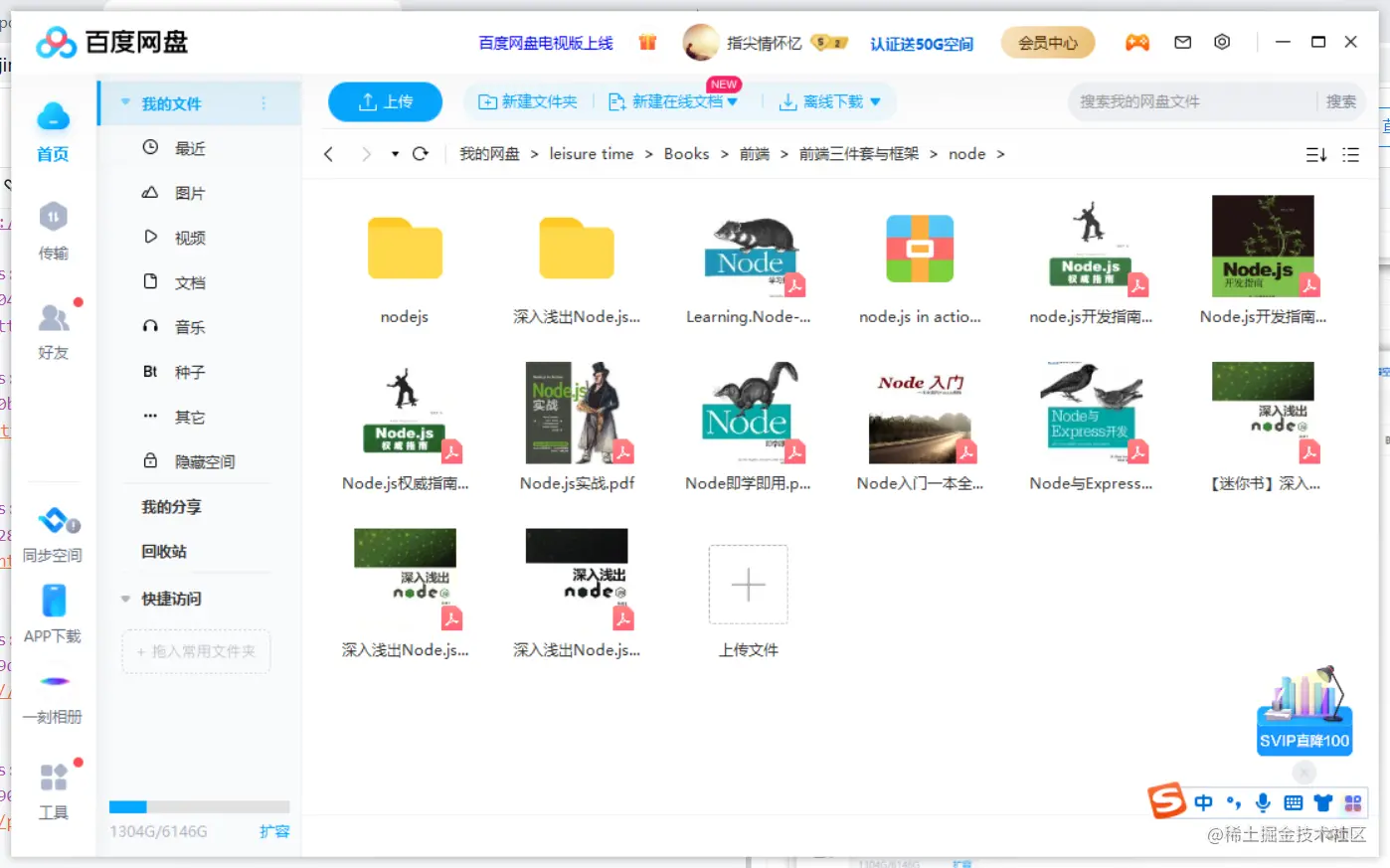
Task: Open the navigation history dropdown arrow
Action: pos(395,154)
